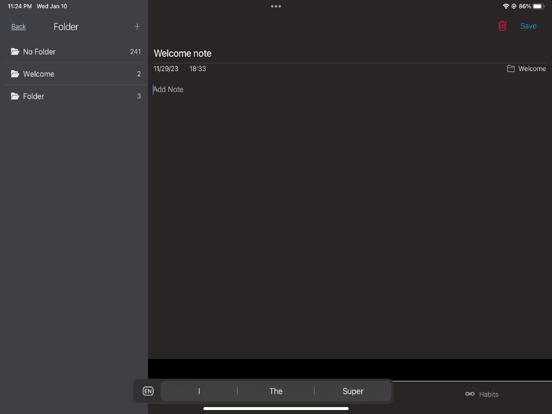The height and width of the screenshot is (414, 552).
Task: Add a new folder with plus icon
Action: pyautogui.click(x=137, y=26)
